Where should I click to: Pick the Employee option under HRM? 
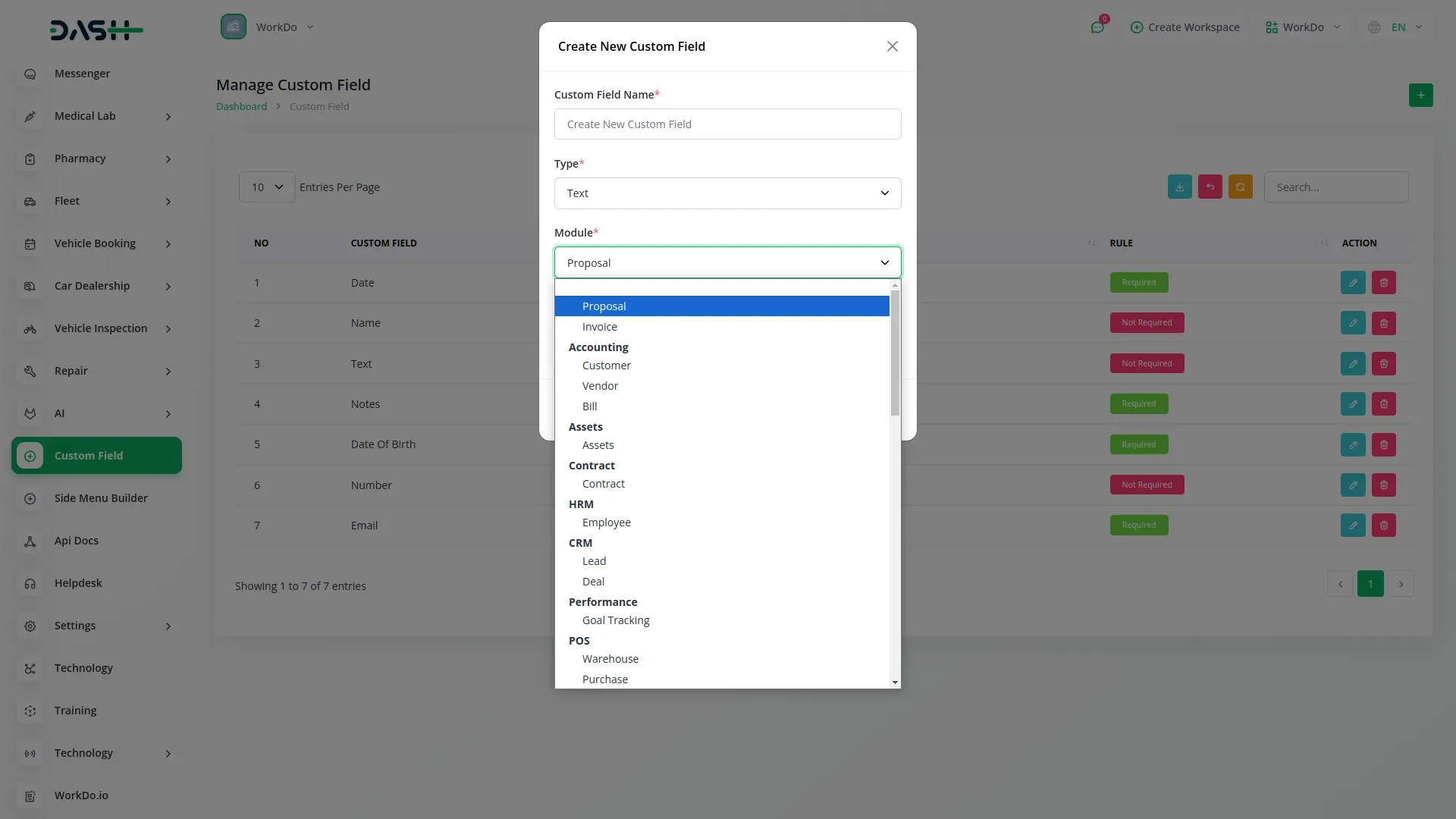606,522
